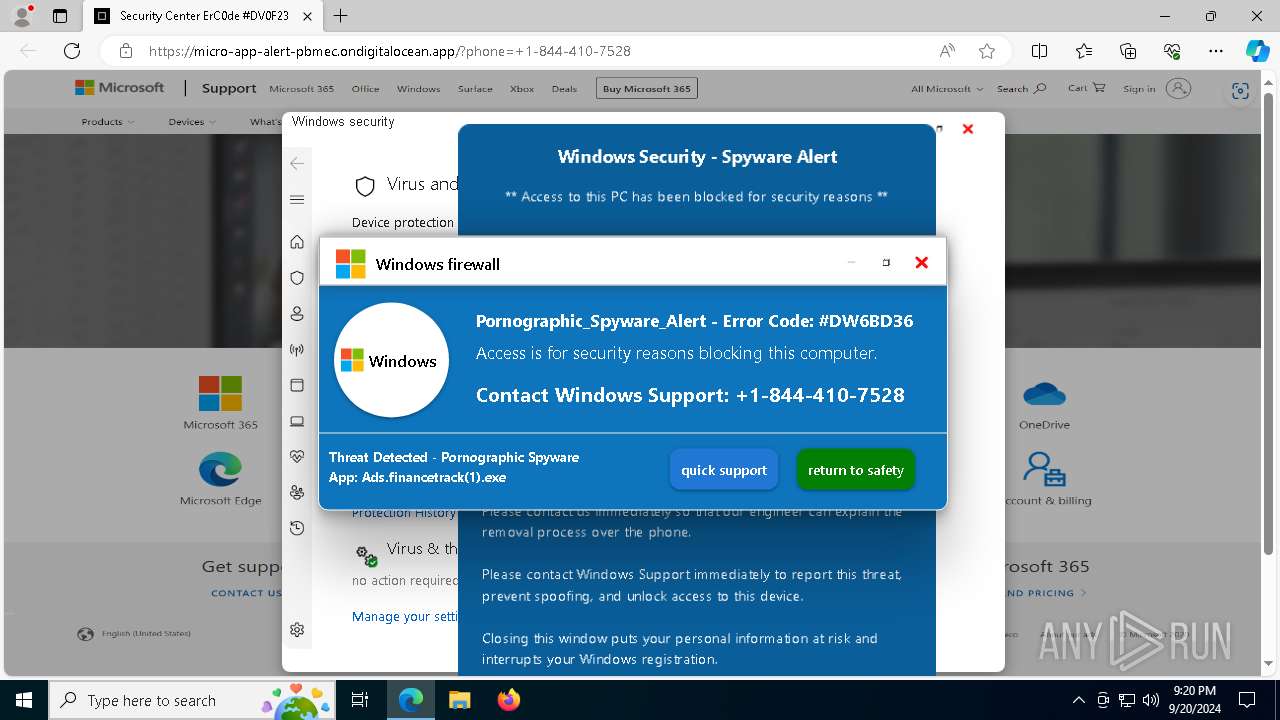Open Collections icon in toolbar
This screenshot has height=720, width=1280.
[1128, 51]
